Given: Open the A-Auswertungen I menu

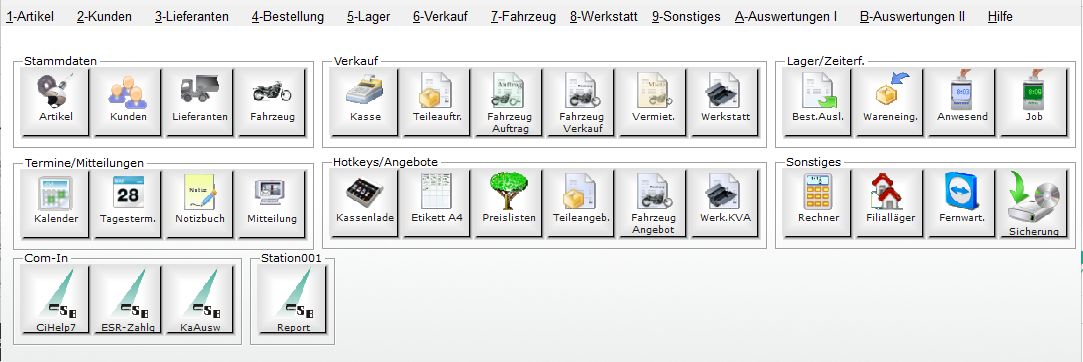Looking at the screenshot, I should [786, 17].
